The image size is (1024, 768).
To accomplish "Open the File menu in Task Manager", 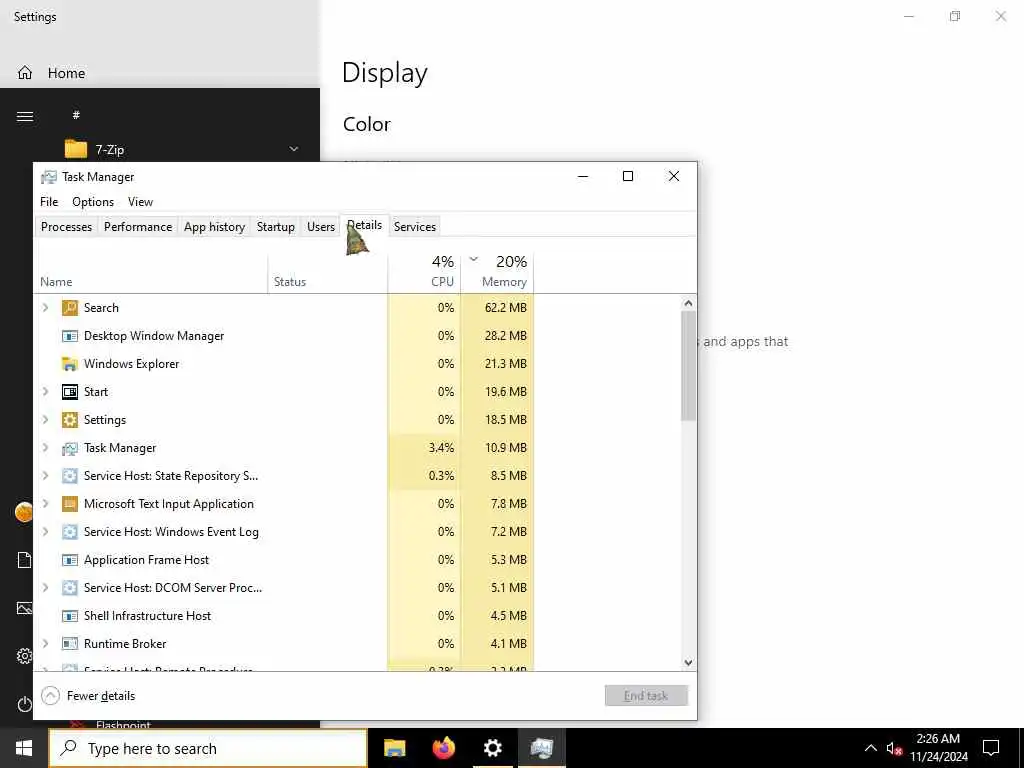I will pyautogui.click(x=49, y=202).
